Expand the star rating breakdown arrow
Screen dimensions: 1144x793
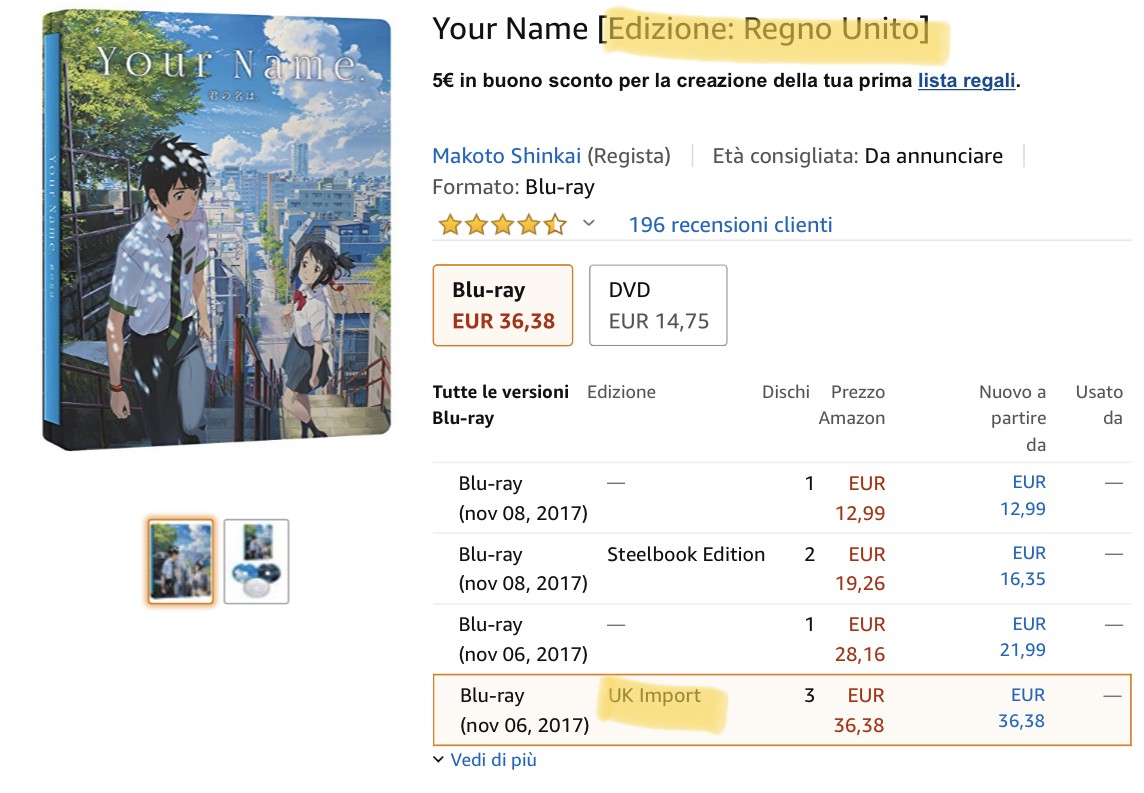coord(589,223)
